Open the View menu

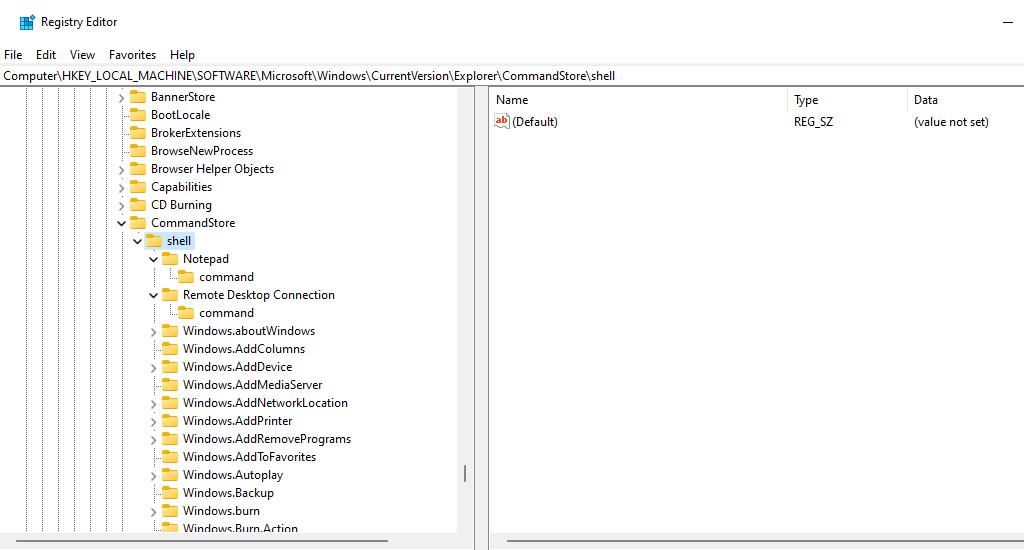tap(82, 55)
